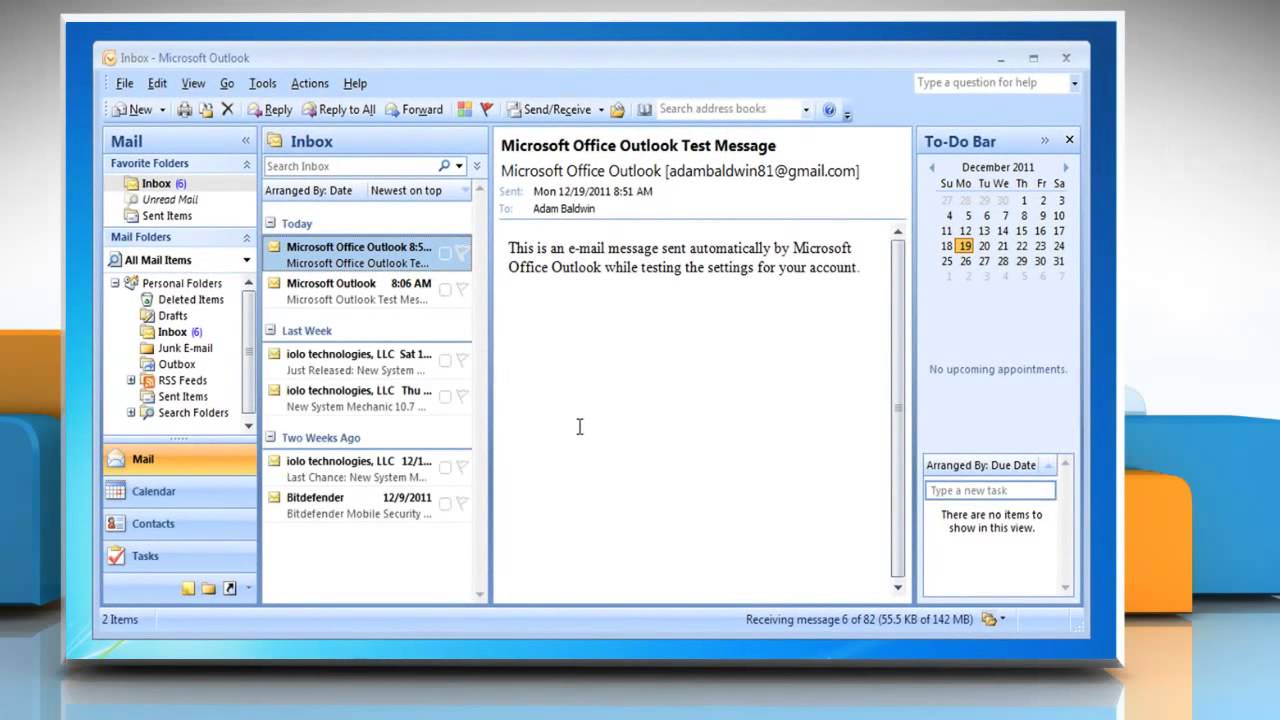Click the Send/Receive button

click(549, 110)
